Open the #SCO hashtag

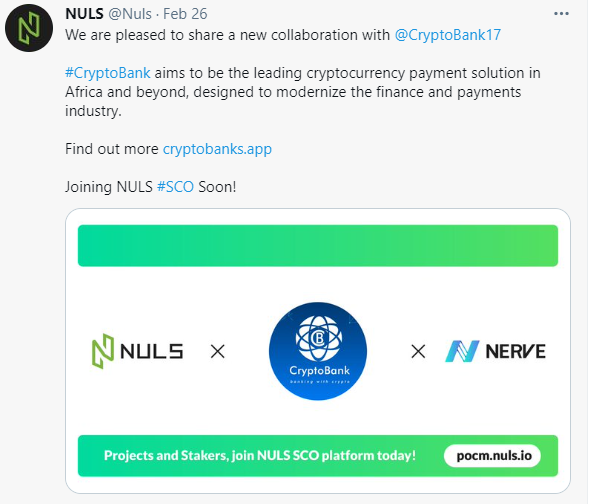click(175, 187)
